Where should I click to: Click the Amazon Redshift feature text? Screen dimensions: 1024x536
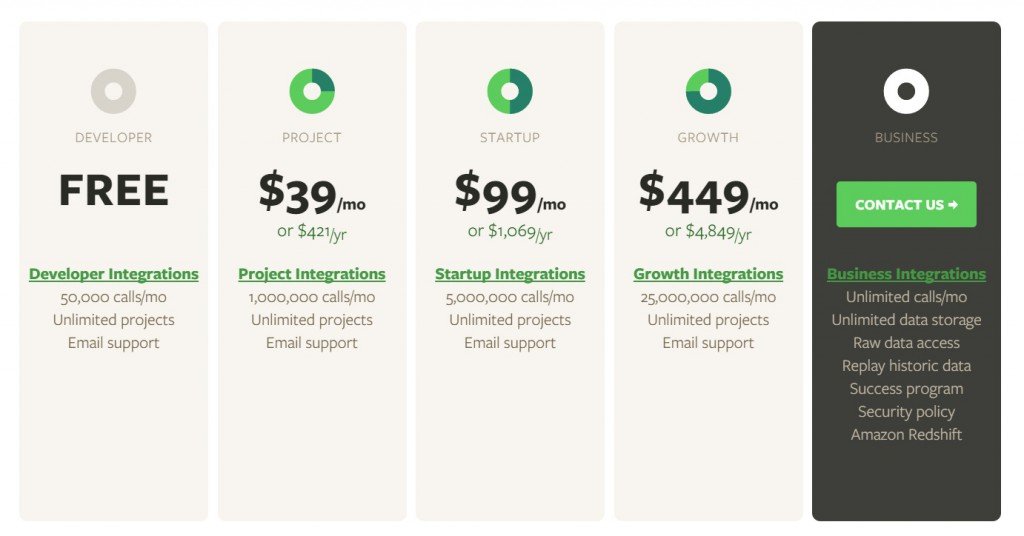(906, 435)
